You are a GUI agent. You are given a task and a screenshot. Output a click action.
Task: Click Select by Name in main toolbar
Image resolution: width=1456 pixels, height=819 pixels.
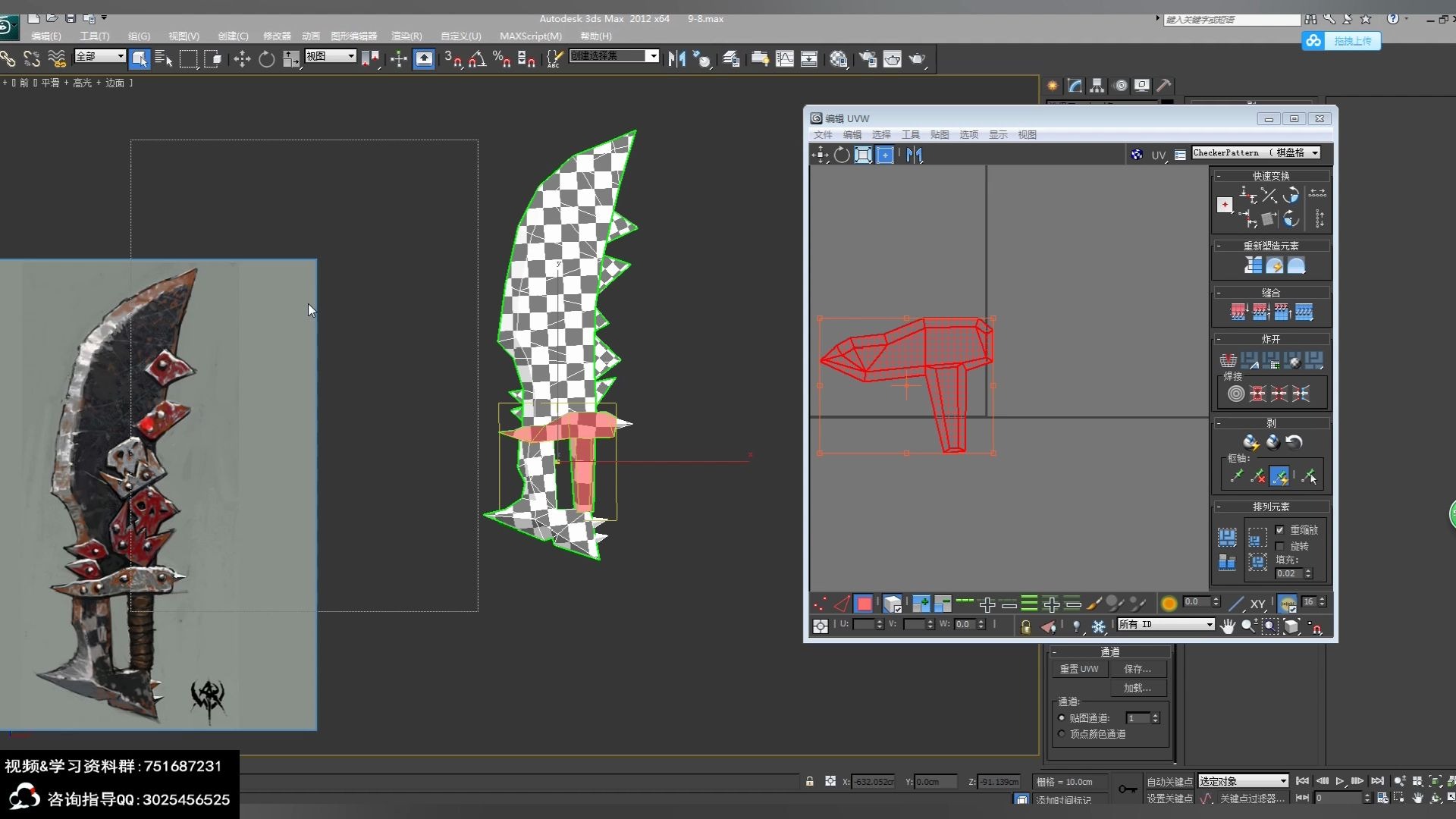(x=163, y=59)
